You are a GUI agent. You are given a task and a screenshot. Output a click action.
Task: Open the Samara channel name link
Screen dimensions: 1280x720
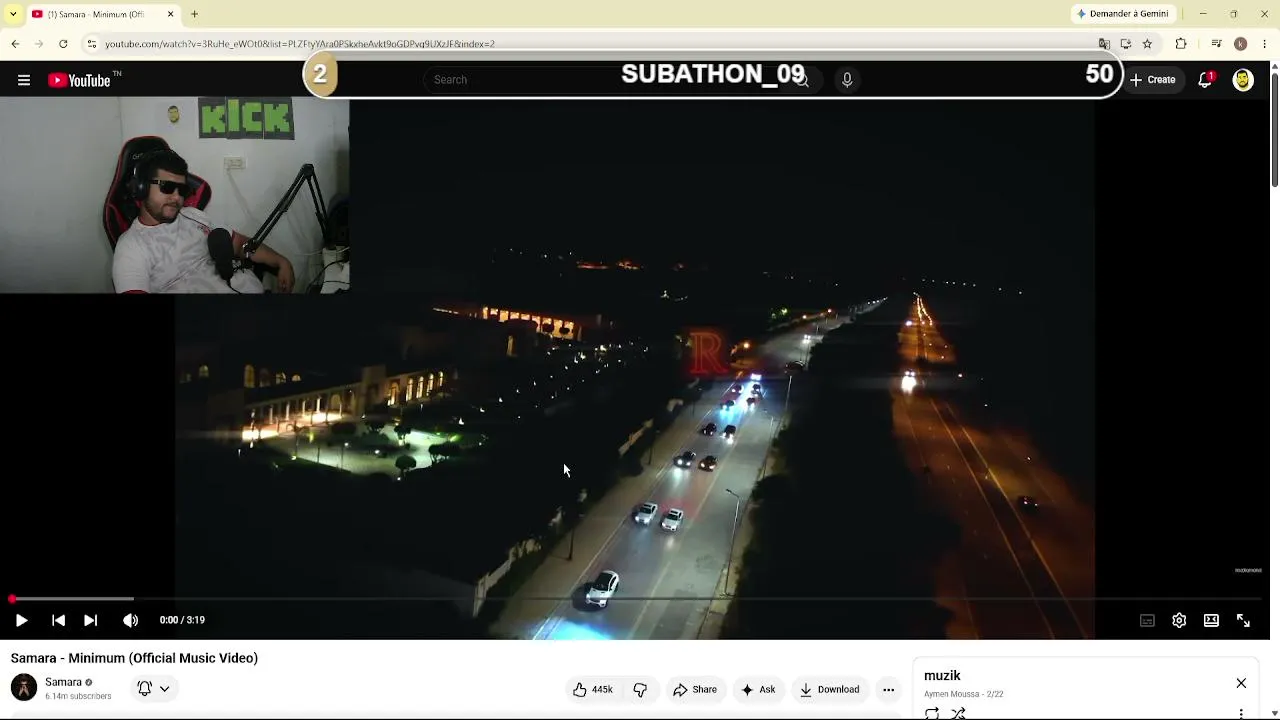pos(63,682)
